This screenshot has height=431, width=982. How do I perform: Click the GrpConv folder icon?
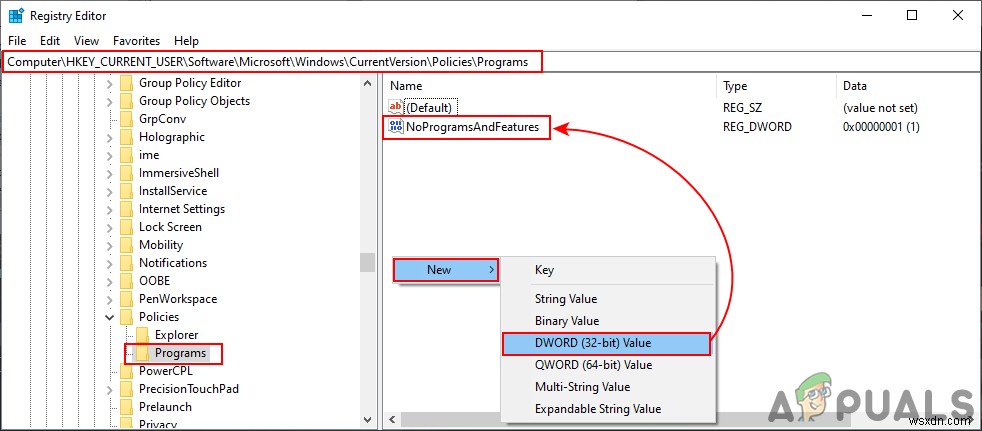[127, 119]
